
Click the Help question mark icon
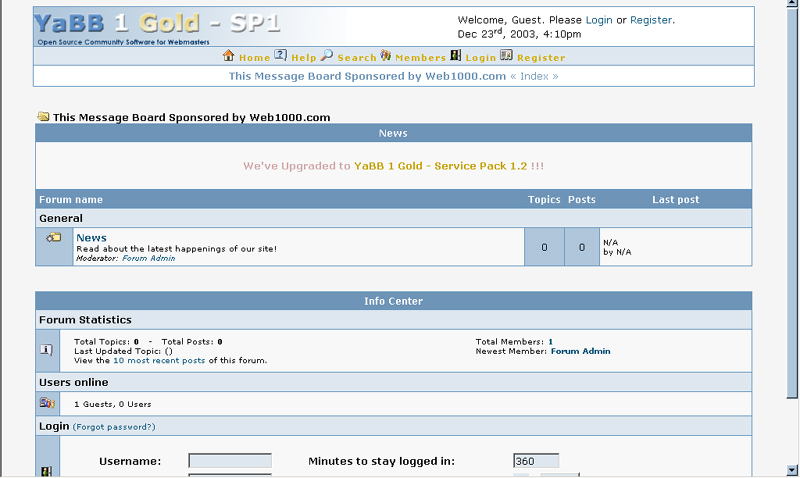point(281,55)
